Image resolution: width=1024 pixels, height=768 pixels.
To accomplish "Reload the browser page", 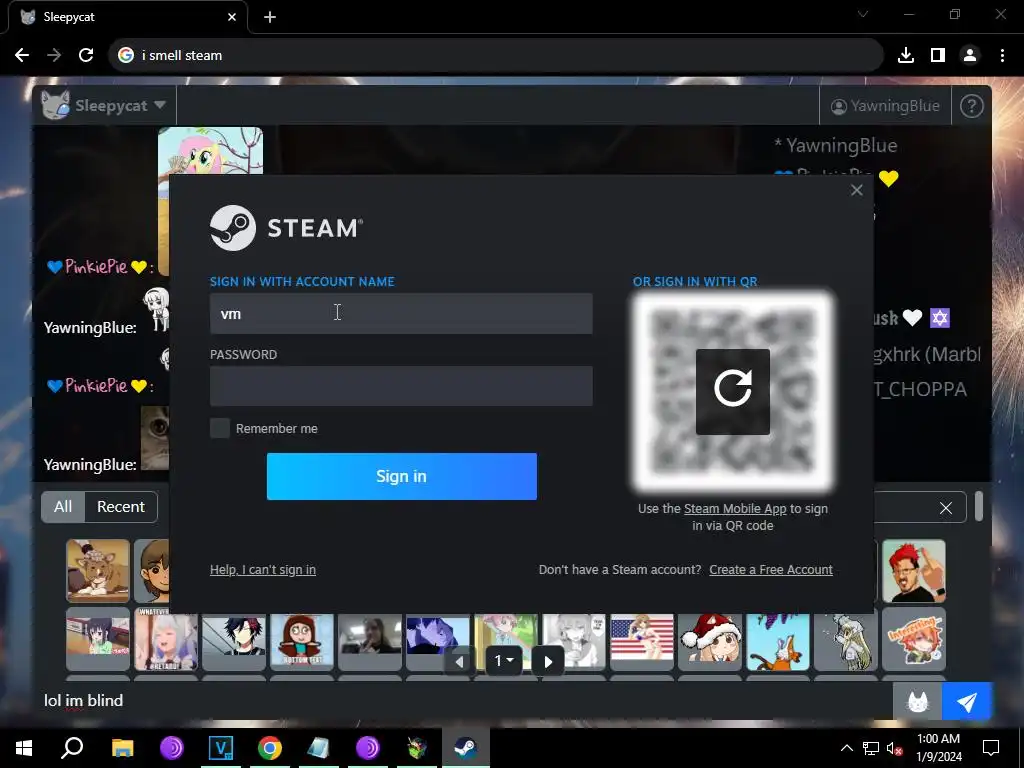I will (x=86, y=56).
